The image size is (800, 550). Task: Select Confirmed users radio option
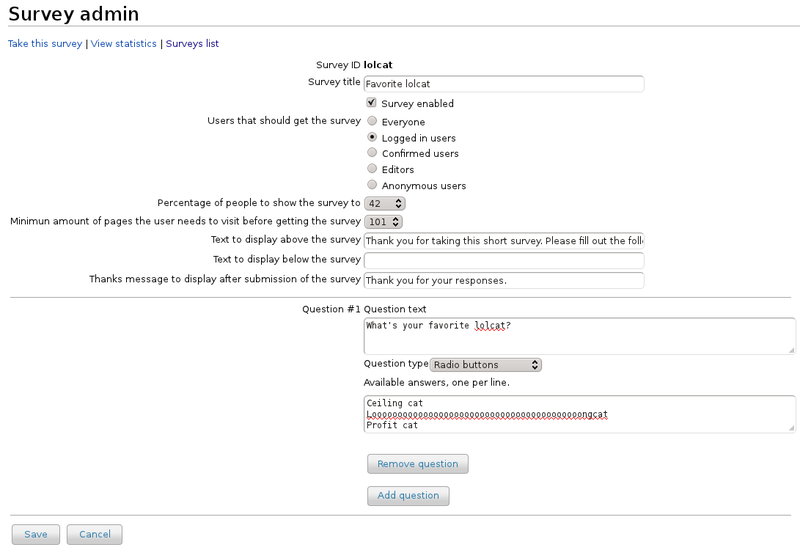click(x=372, y=153)
